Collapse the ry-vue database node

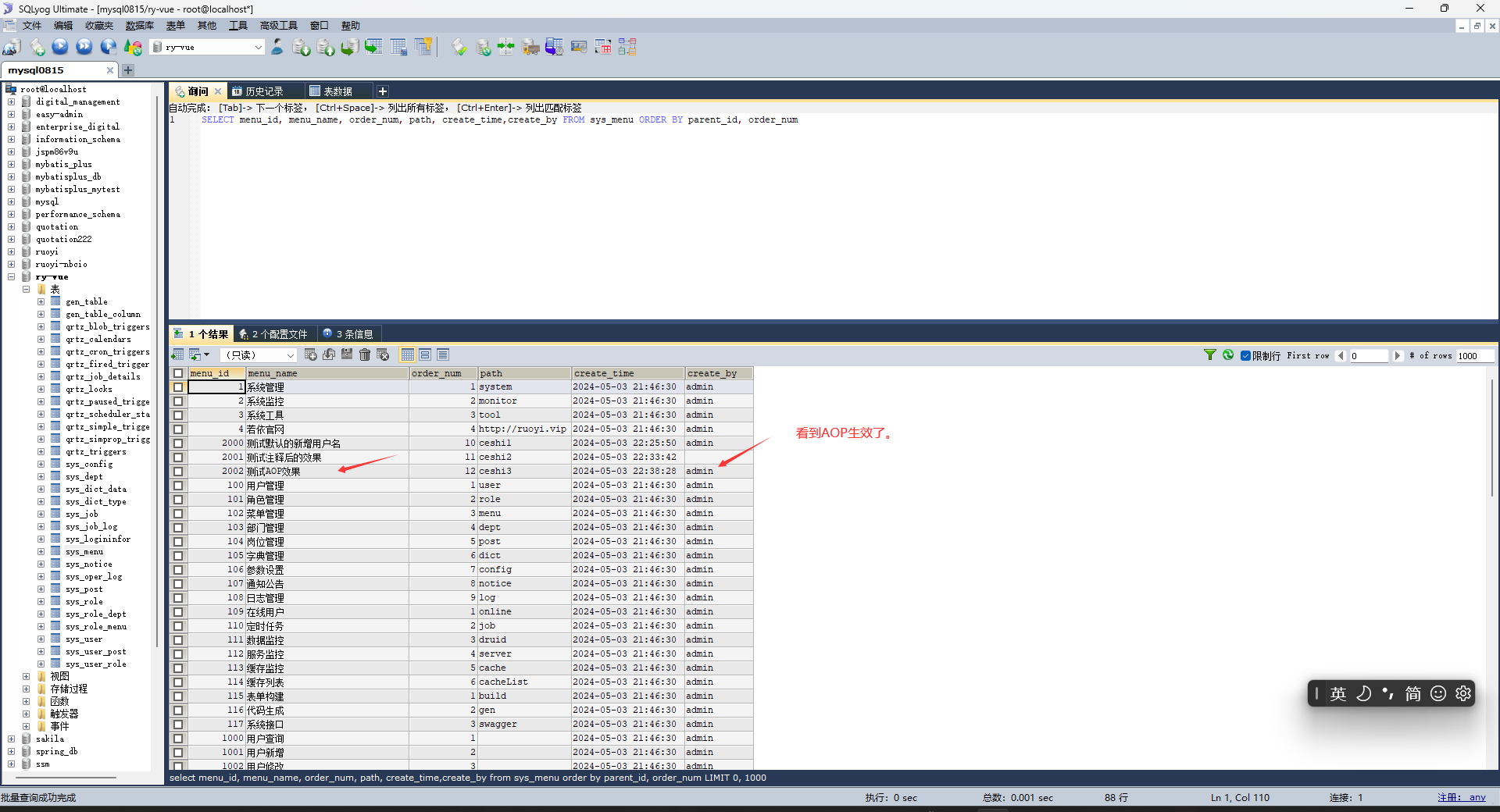pos(11,277)
